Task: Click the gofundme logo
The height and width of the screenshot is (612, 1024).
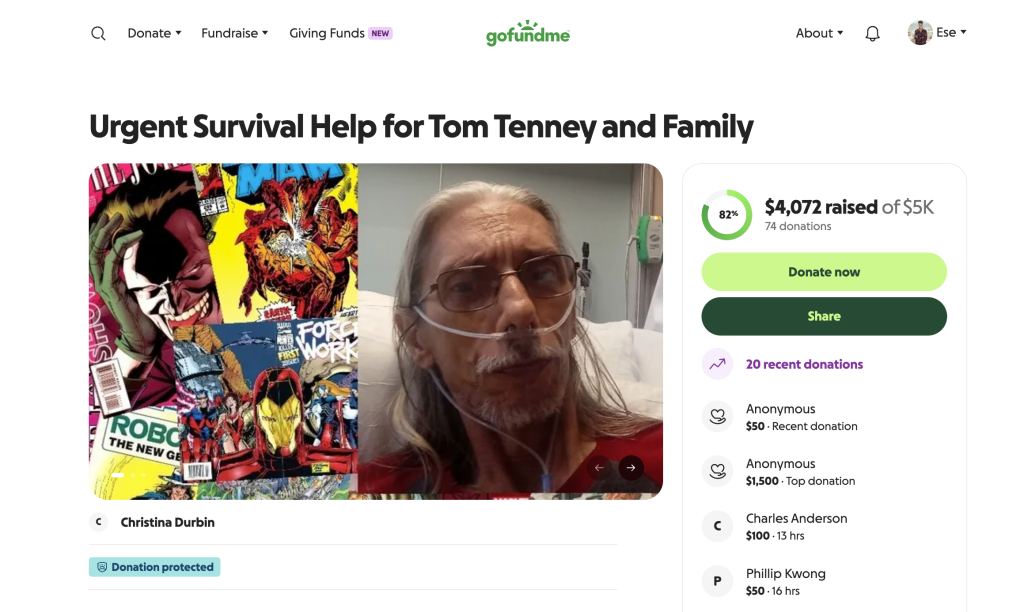Action: [x=528, y=33]
